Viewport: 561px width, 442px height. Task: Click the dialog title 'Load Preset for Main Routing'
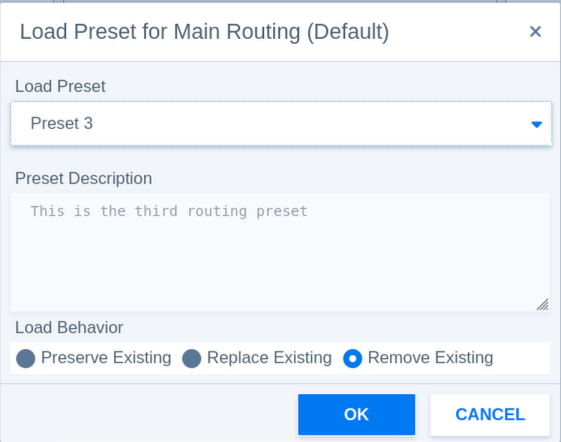pos(160,31)
